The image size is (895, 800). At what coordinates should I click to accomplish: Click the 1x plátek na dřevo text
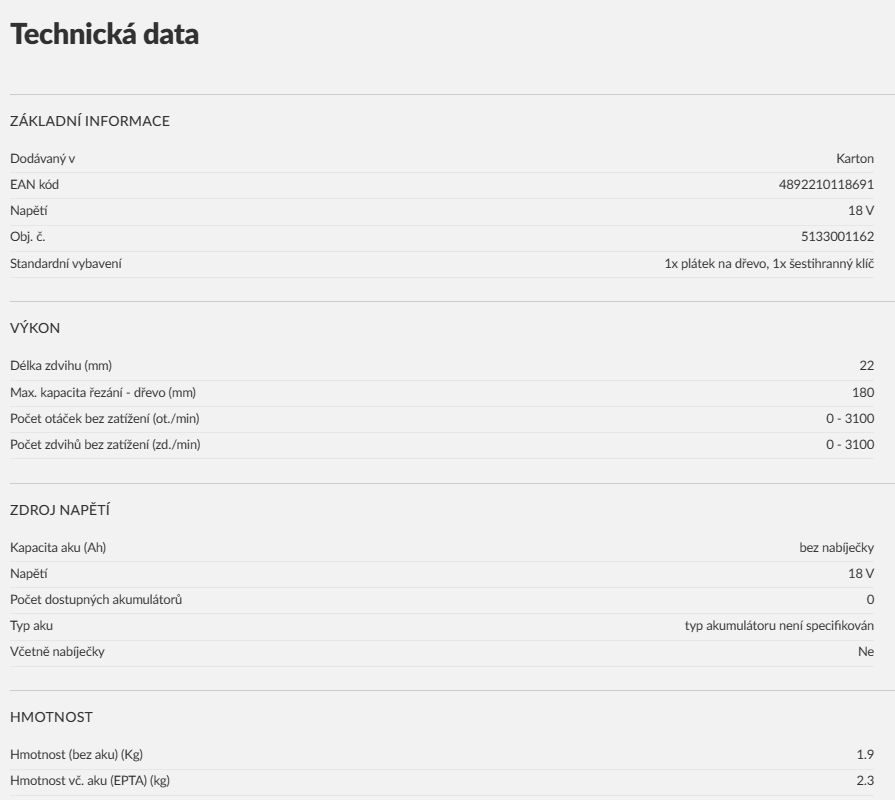tap(716, 264)
